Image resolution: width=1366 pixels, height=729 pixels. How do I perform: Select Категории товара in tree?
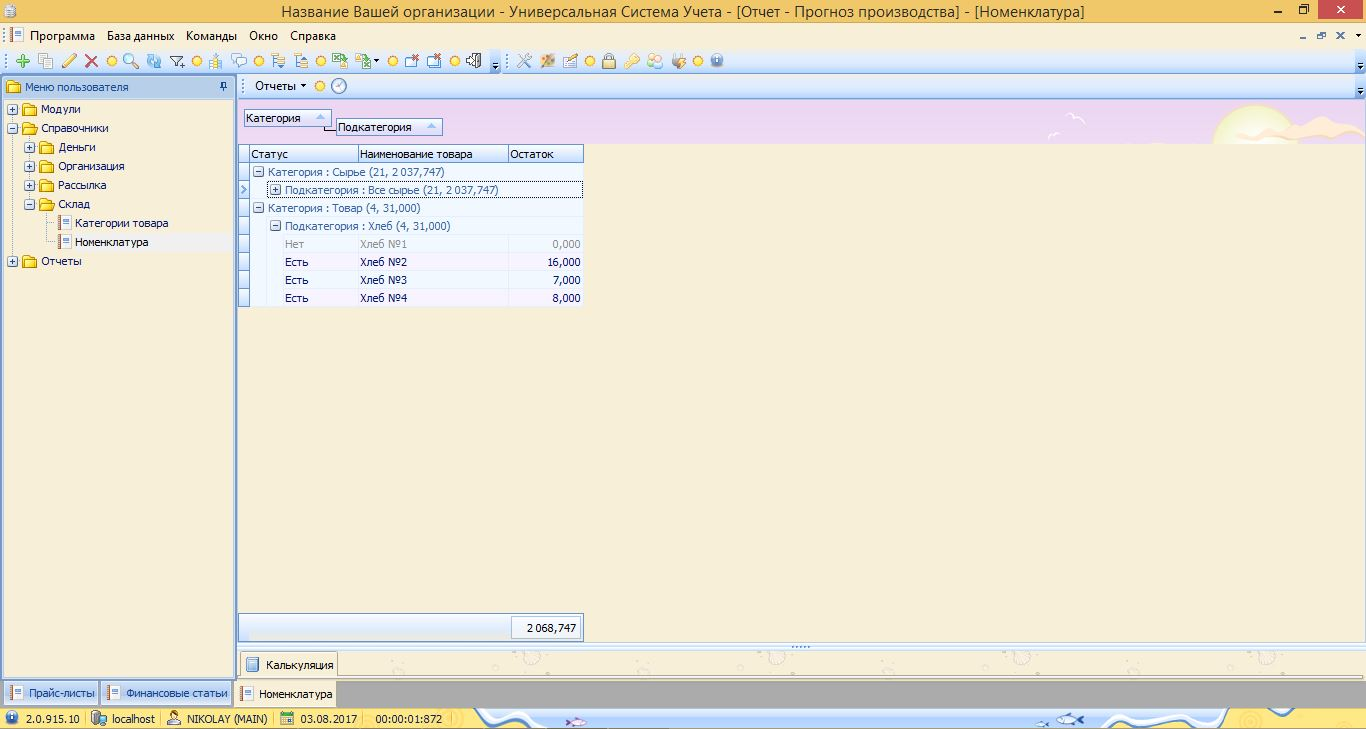pos(121,223)
